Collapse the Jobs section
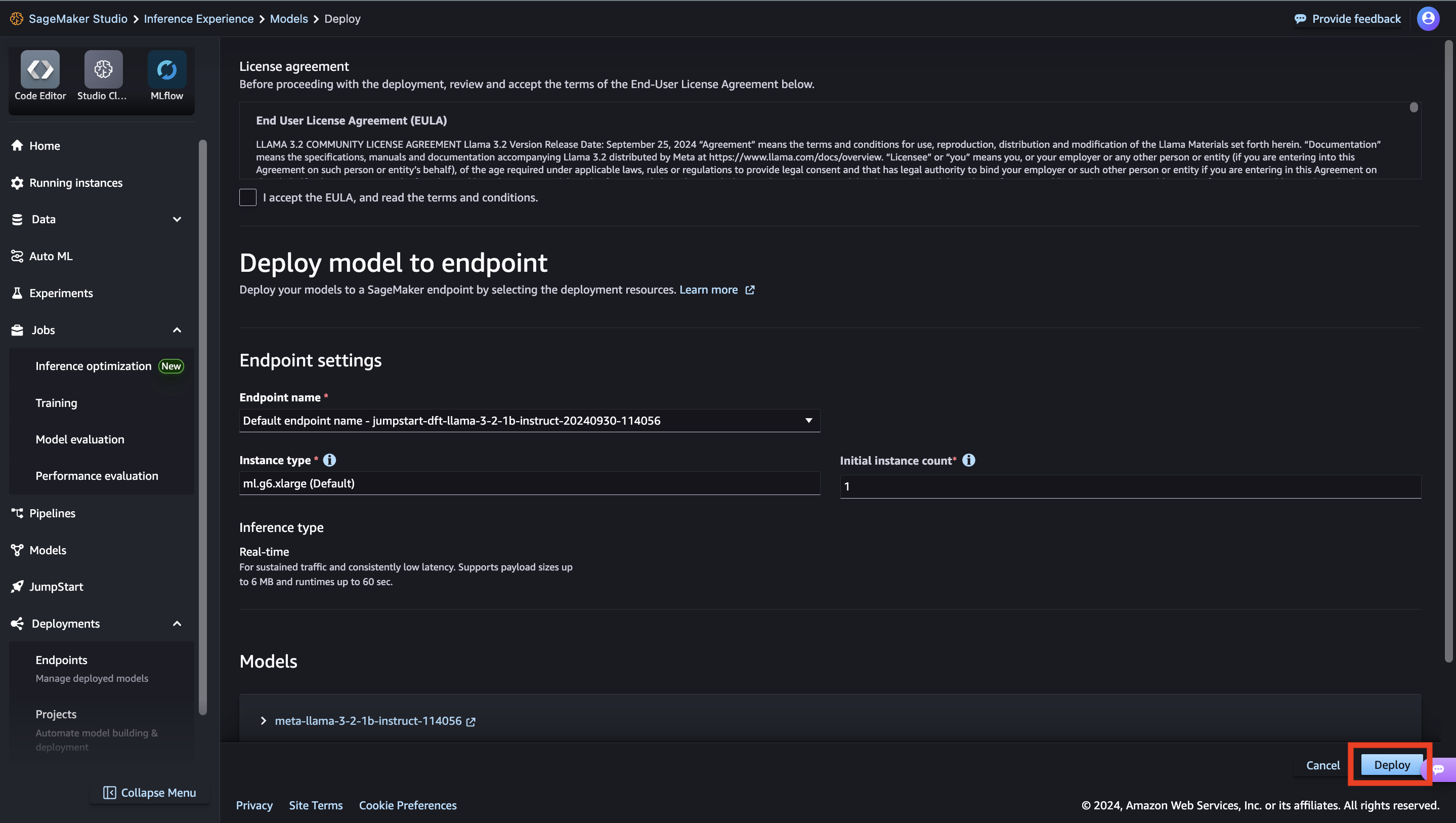 [x=177, y=330]
